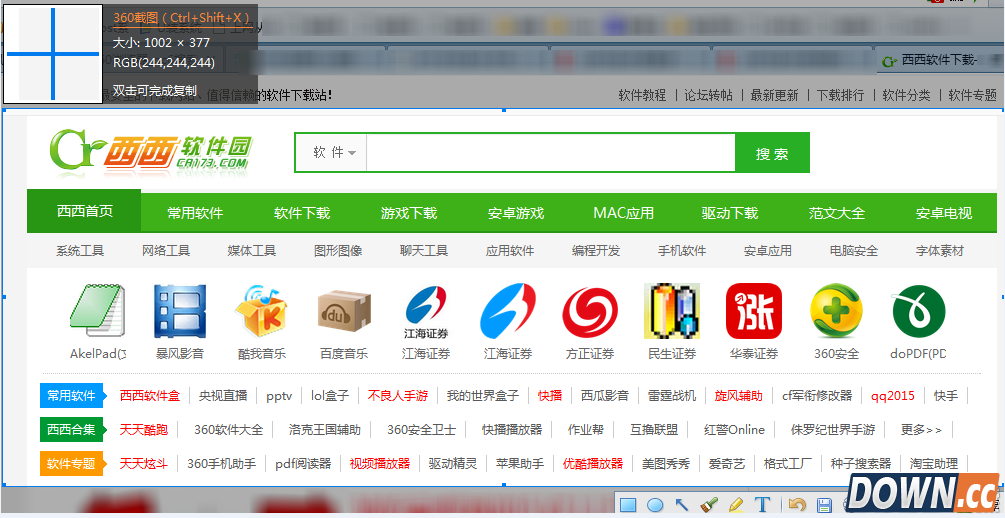Click the green 西西合集 label
1005x518 pixels.
tap(71, 429)
